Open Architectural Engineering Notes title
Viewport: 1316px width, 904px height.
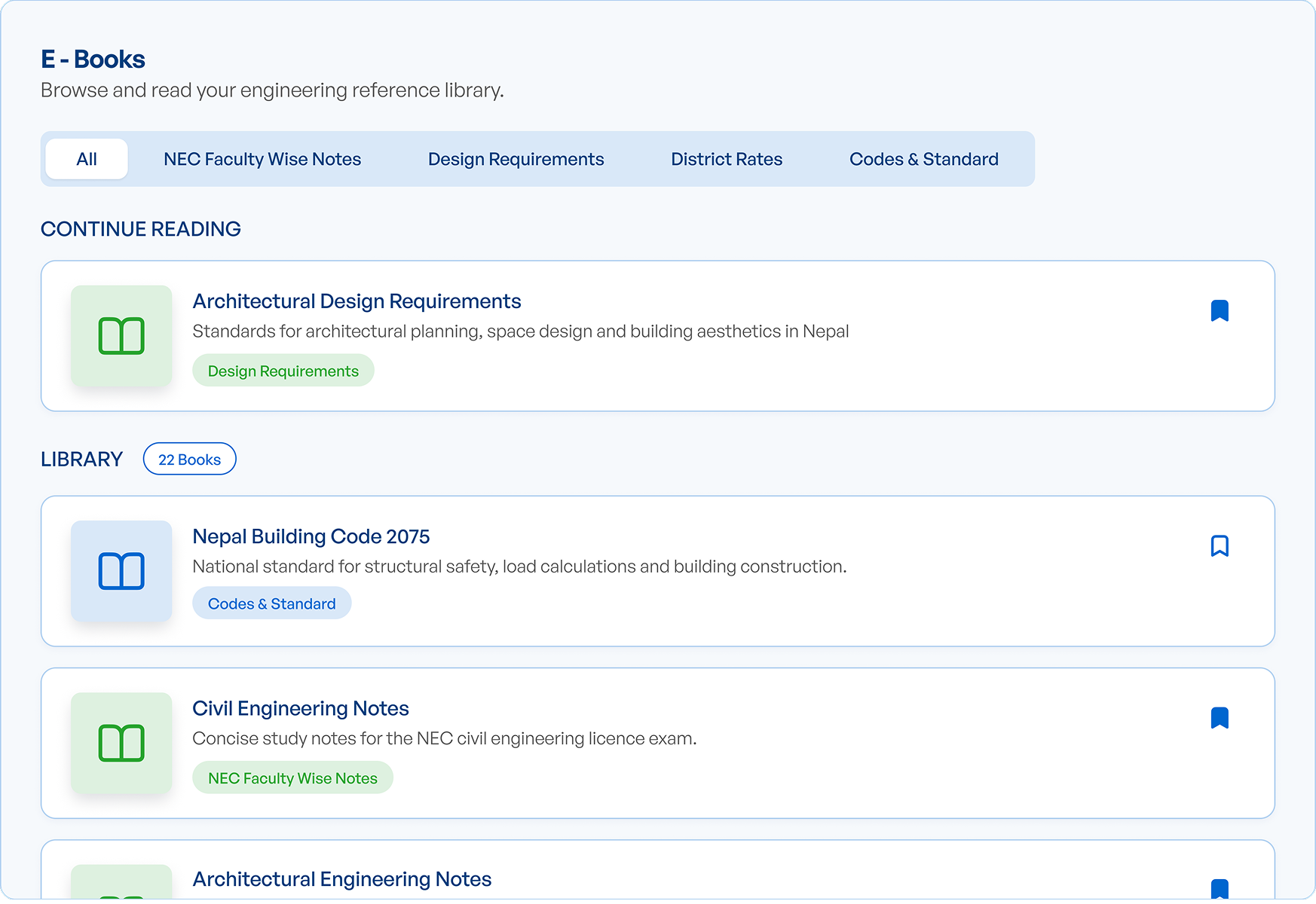(342, 879)
